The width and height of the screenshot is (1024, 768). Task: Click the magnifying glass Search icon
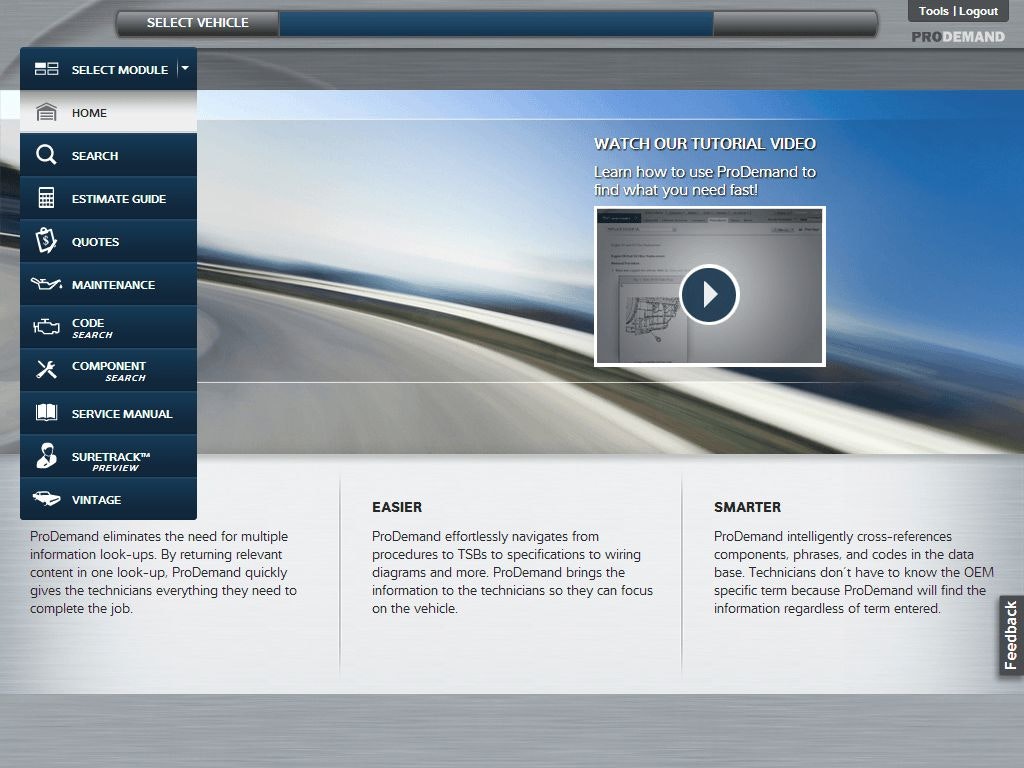pyautogui.click(x=46, y=155)
